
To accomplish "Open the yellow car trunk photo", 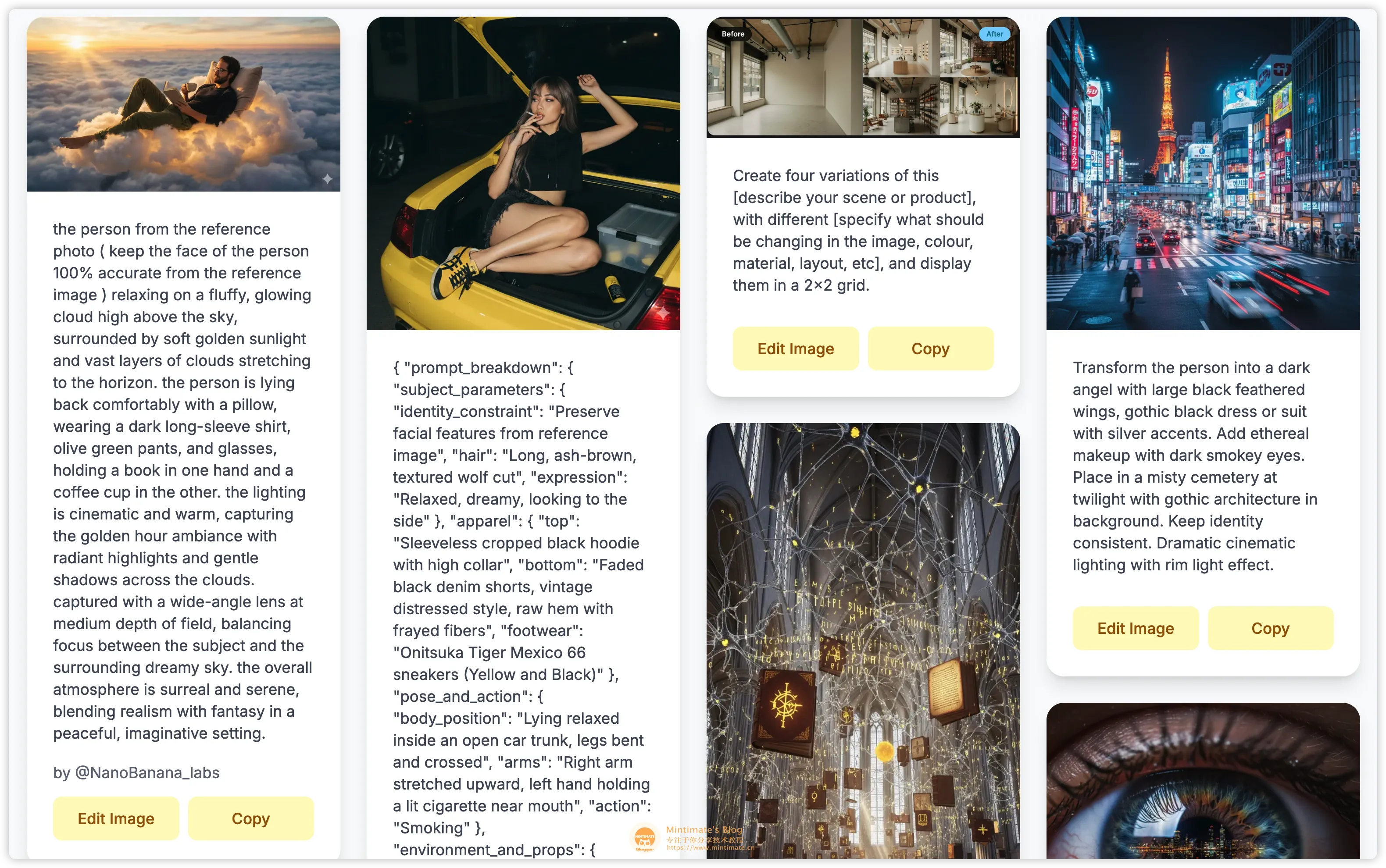I will pyautogui.click(x=523, y=173).
